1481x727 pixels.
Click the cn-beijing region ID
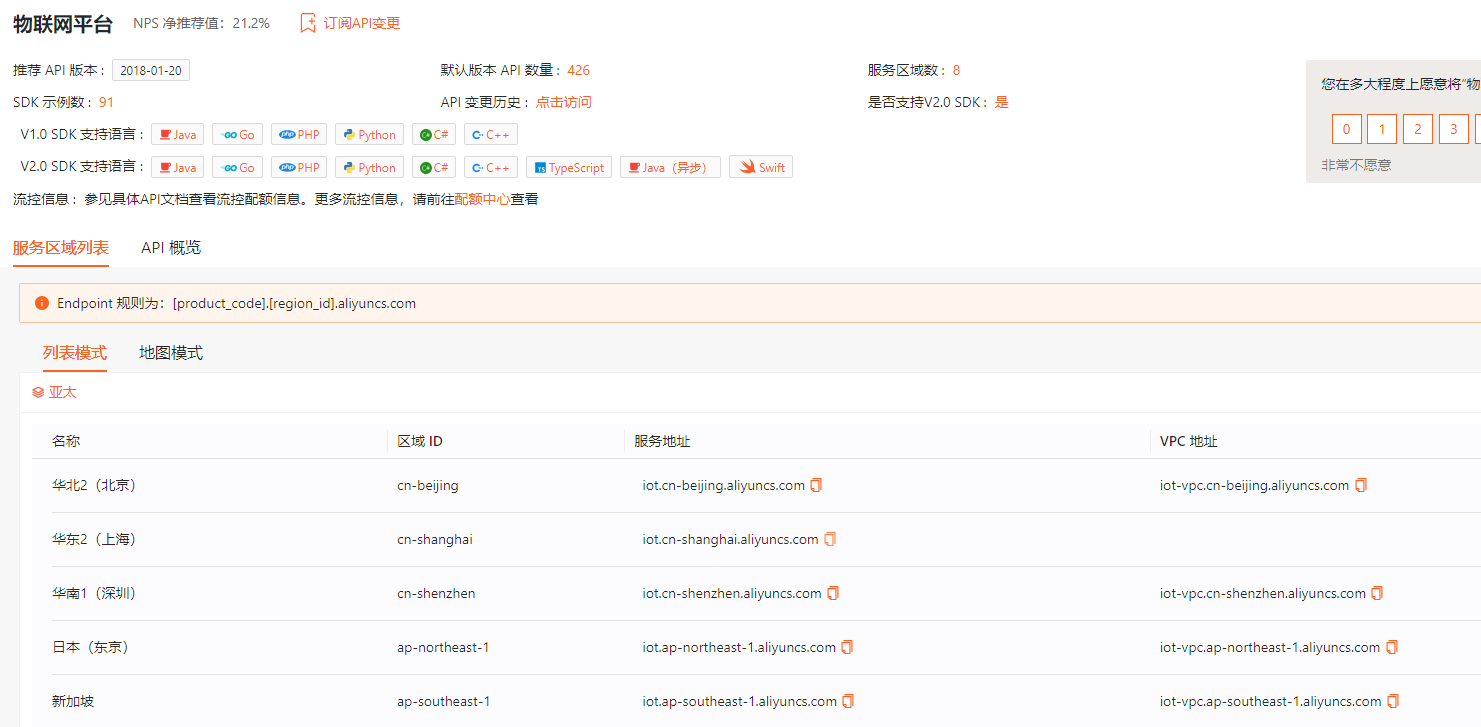[x=428, y=485]
